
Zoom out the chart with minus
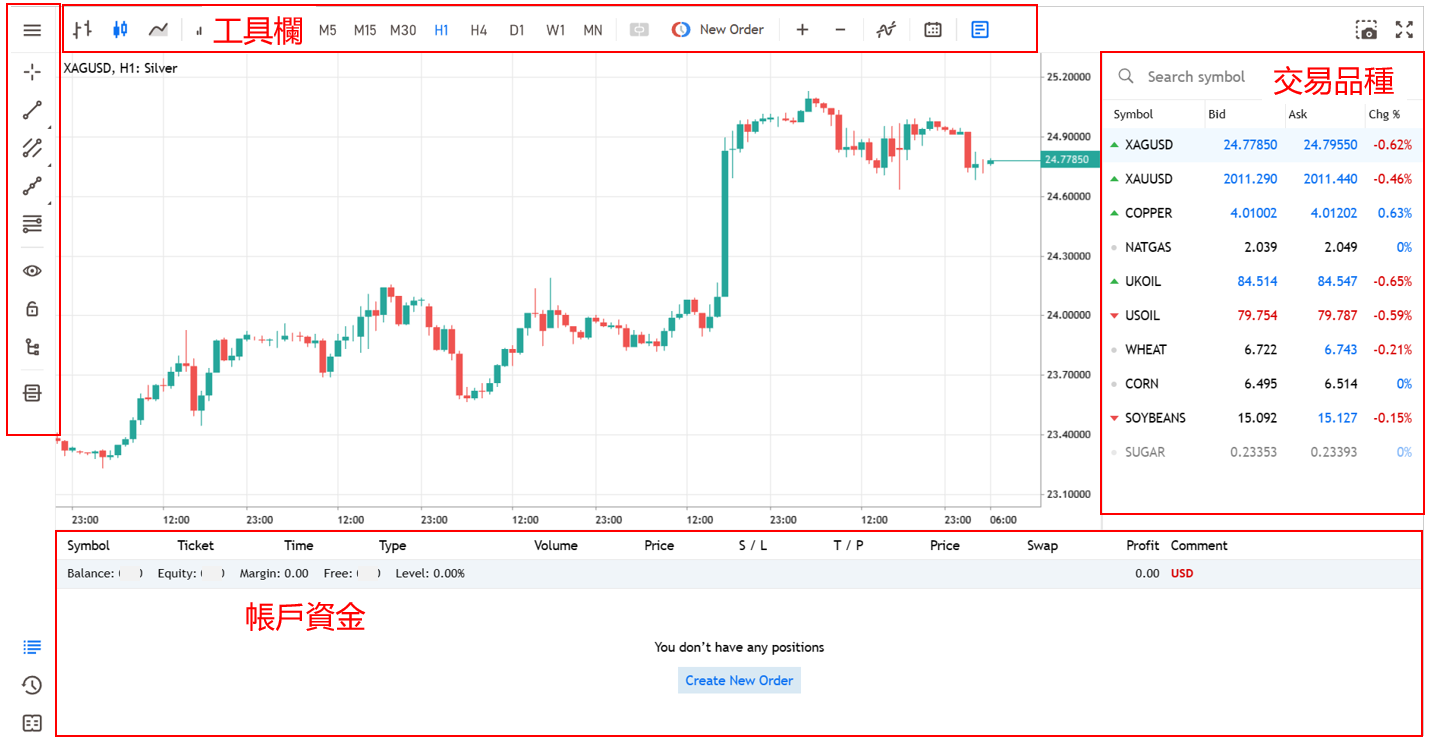tap(840, 30)
